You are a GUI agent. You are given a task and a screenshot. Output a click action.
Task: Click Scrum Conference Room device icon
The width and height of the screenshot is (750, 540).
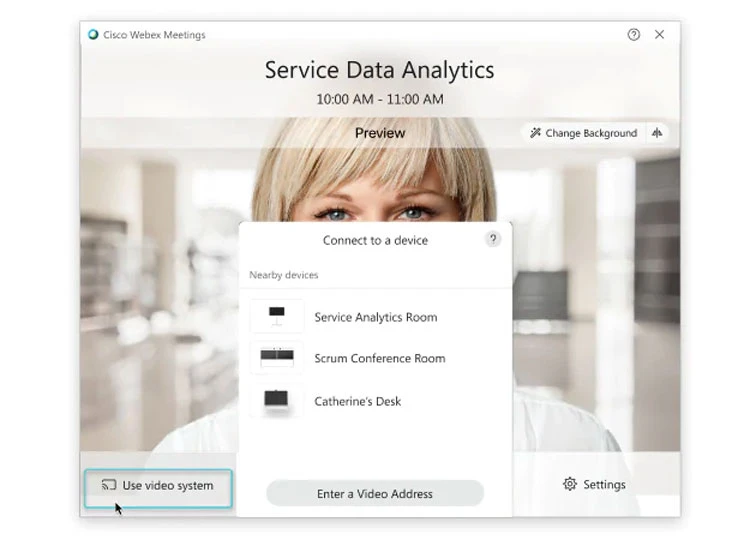pos(276,358)
